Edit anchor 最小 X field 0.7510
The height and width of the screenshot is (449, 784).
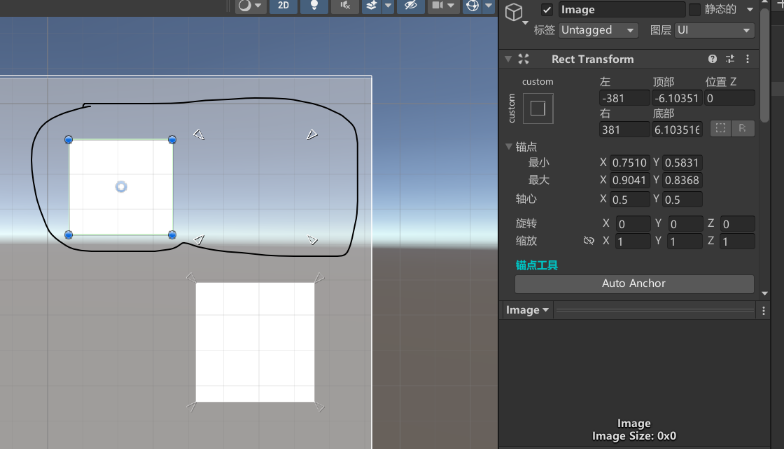coord(630,162)
